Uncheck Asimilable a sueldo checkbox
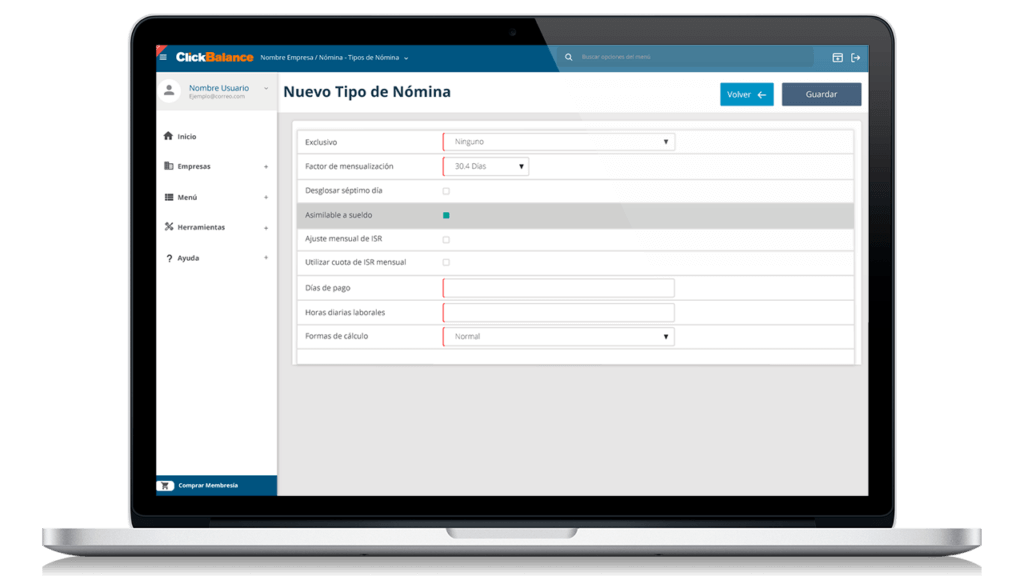1024x576 pixels. tap(446, 215)
